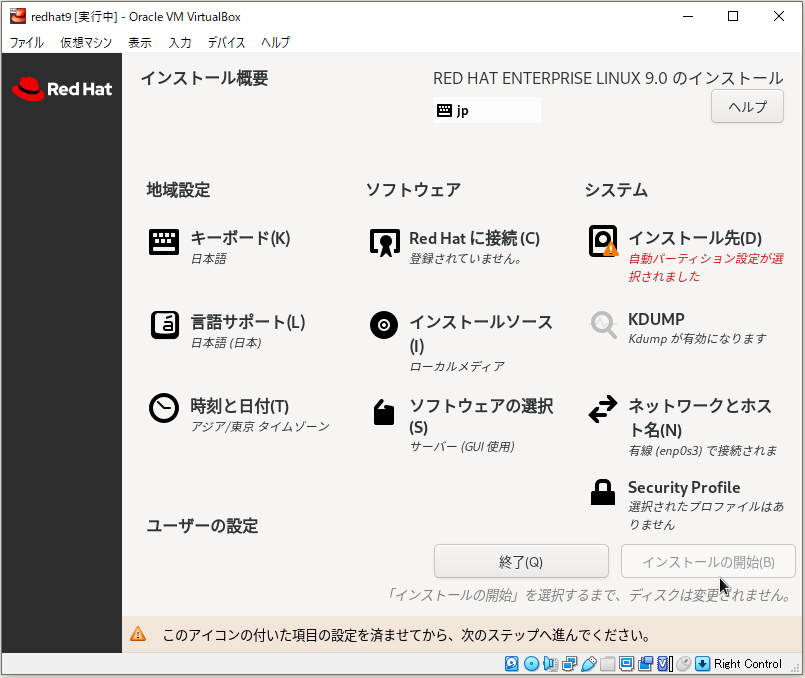The width and height of the screenshot is (805, 678).
Task: Click the red 自動パーティション設定が選択されました warning text
Action: click(706, 267)
